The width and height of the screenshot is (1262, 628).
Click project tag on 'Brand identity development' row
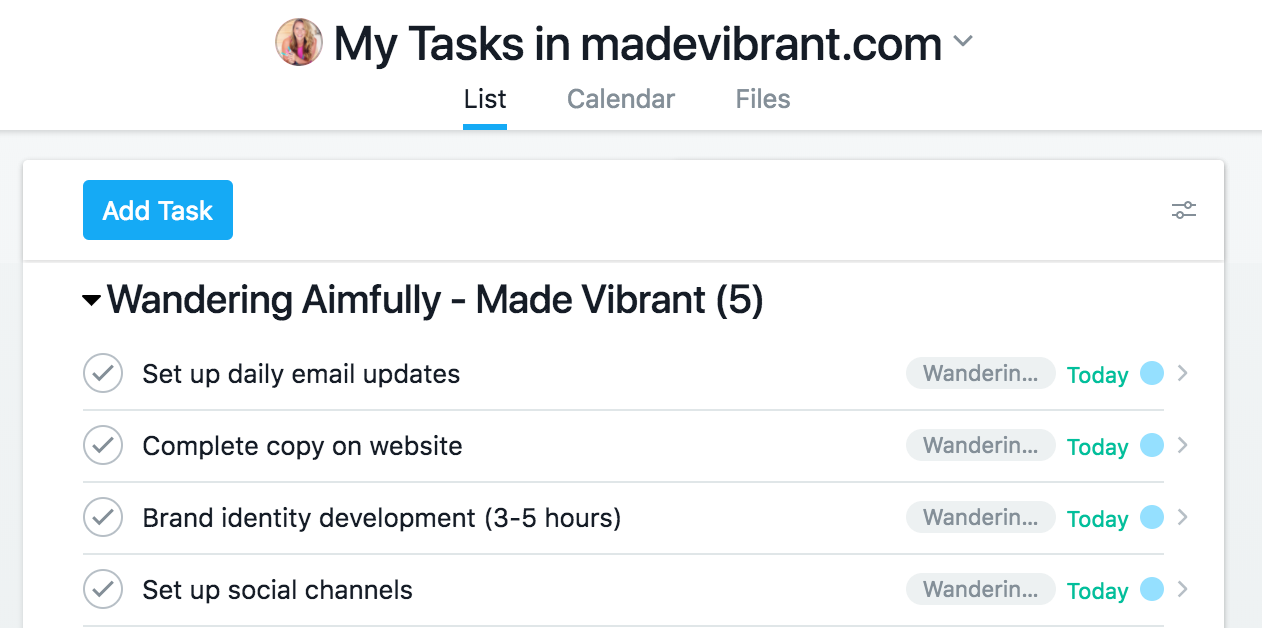click(980, 518)
